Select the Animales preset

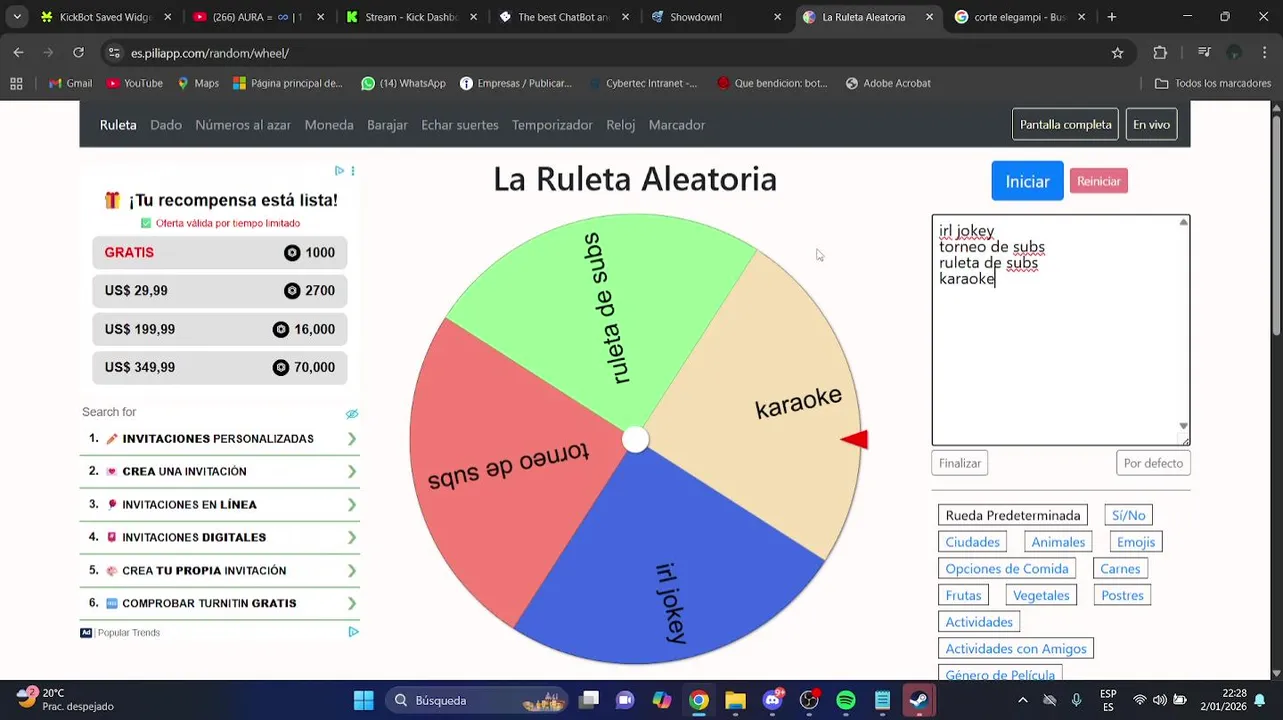tap(1058, 542)
